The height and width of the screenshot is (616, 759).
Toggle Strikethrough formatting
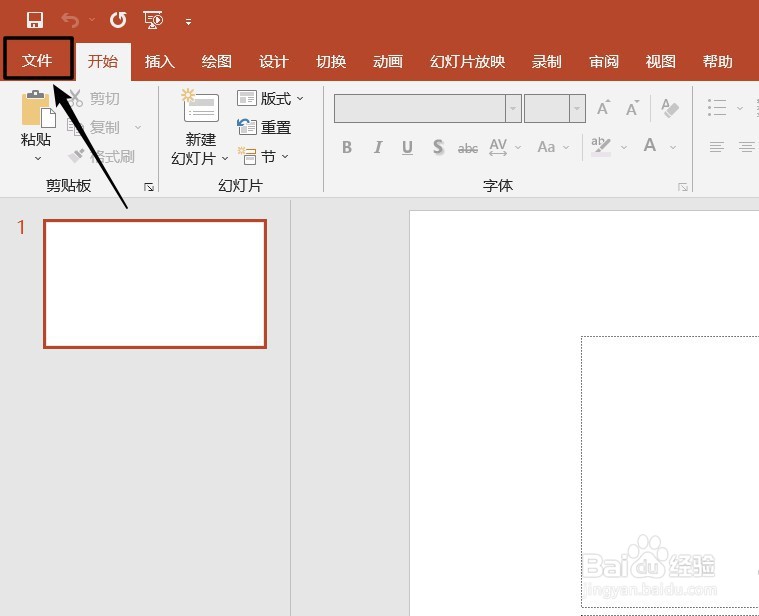pos(468,148)
